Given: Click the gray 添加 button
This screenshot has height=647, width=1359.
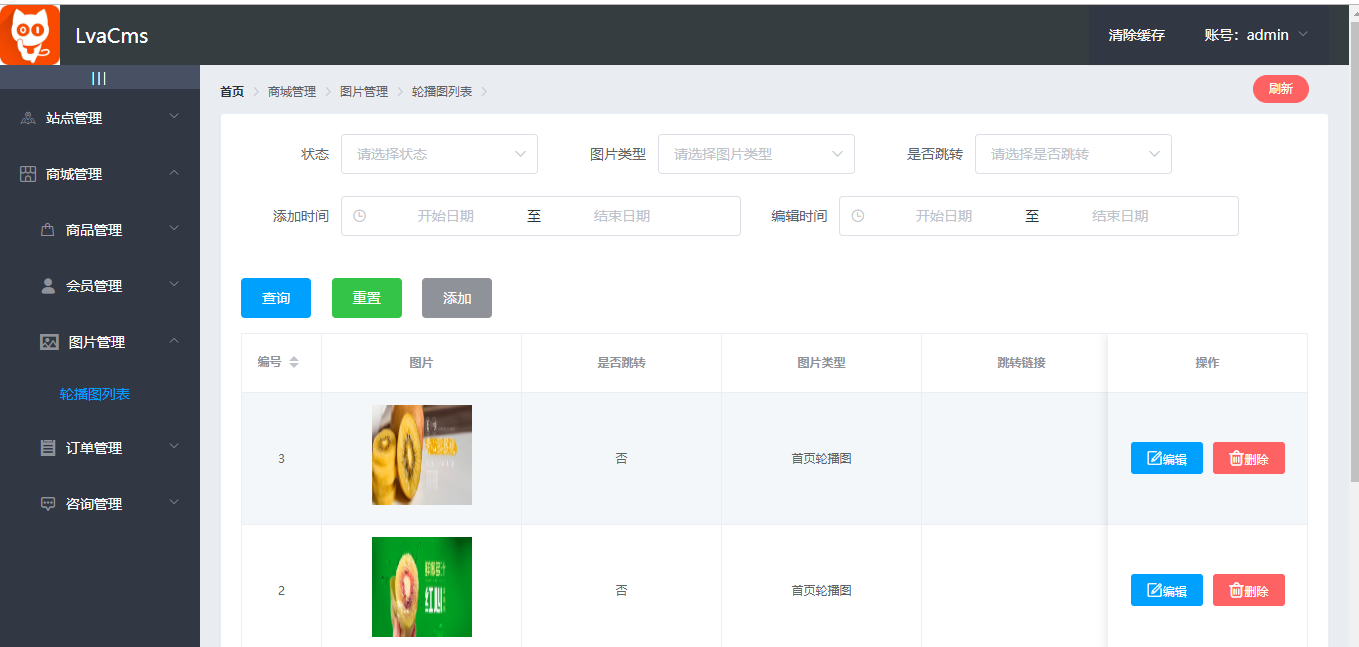Looking at the screenshot, I should point(457,298).
